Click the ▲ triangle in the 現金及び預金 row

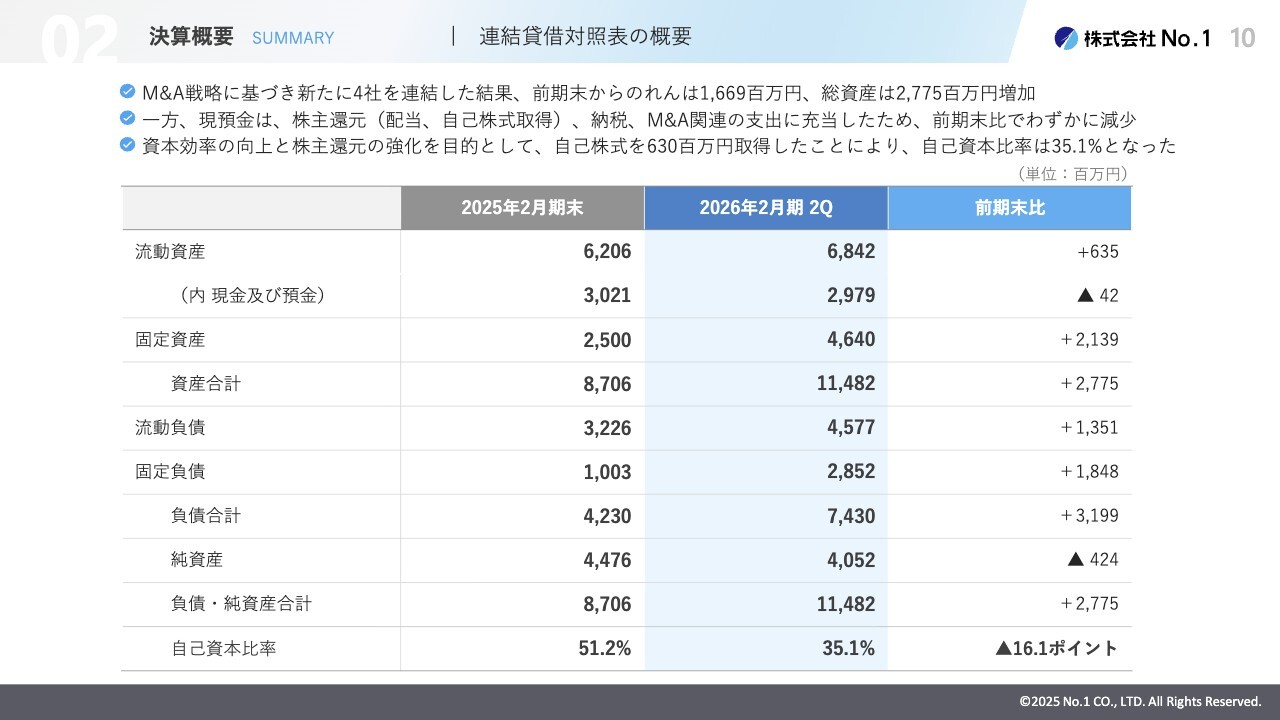[x=1084, y=296]
